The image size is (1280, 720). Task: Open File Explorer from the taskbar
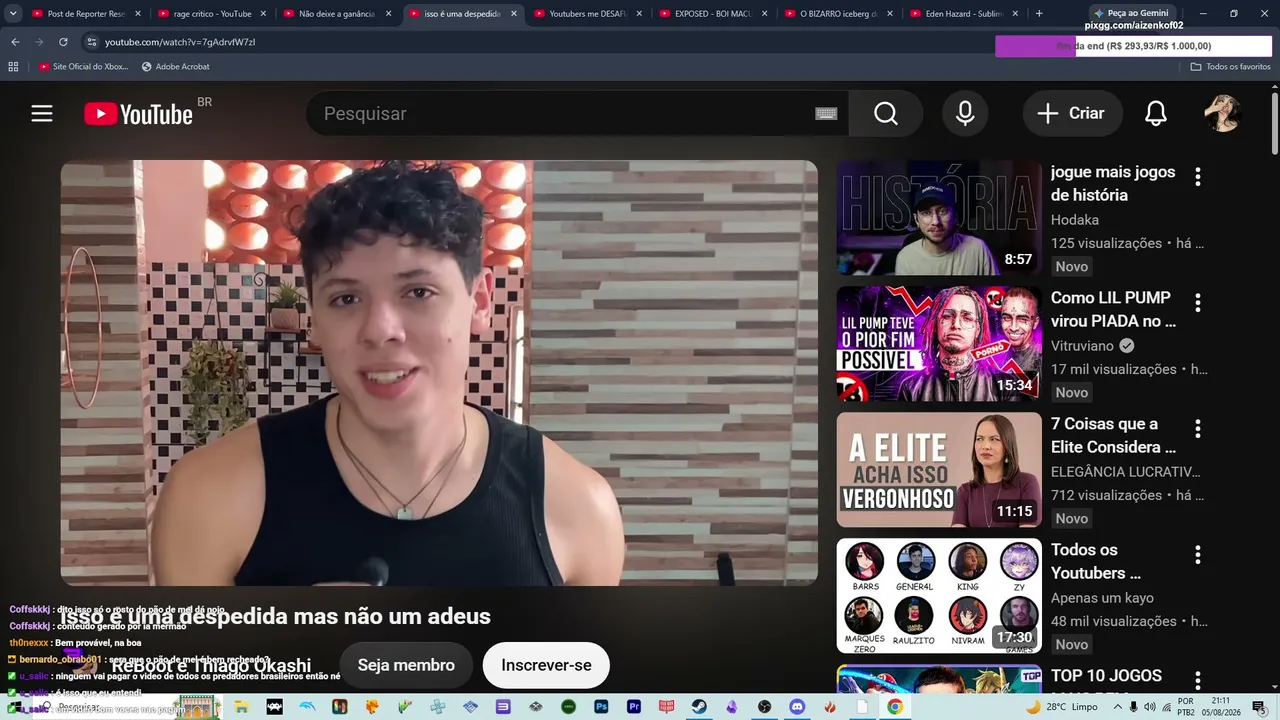coord(242,707)
